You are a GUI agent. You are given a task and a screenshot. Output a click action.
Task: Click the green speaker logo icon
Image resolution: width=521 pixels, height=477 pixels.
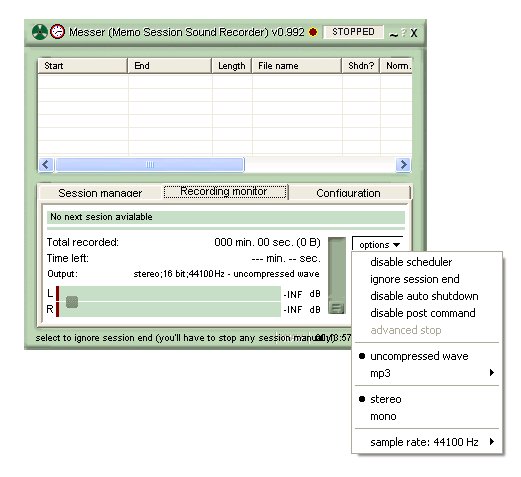(x=40, y=32)
